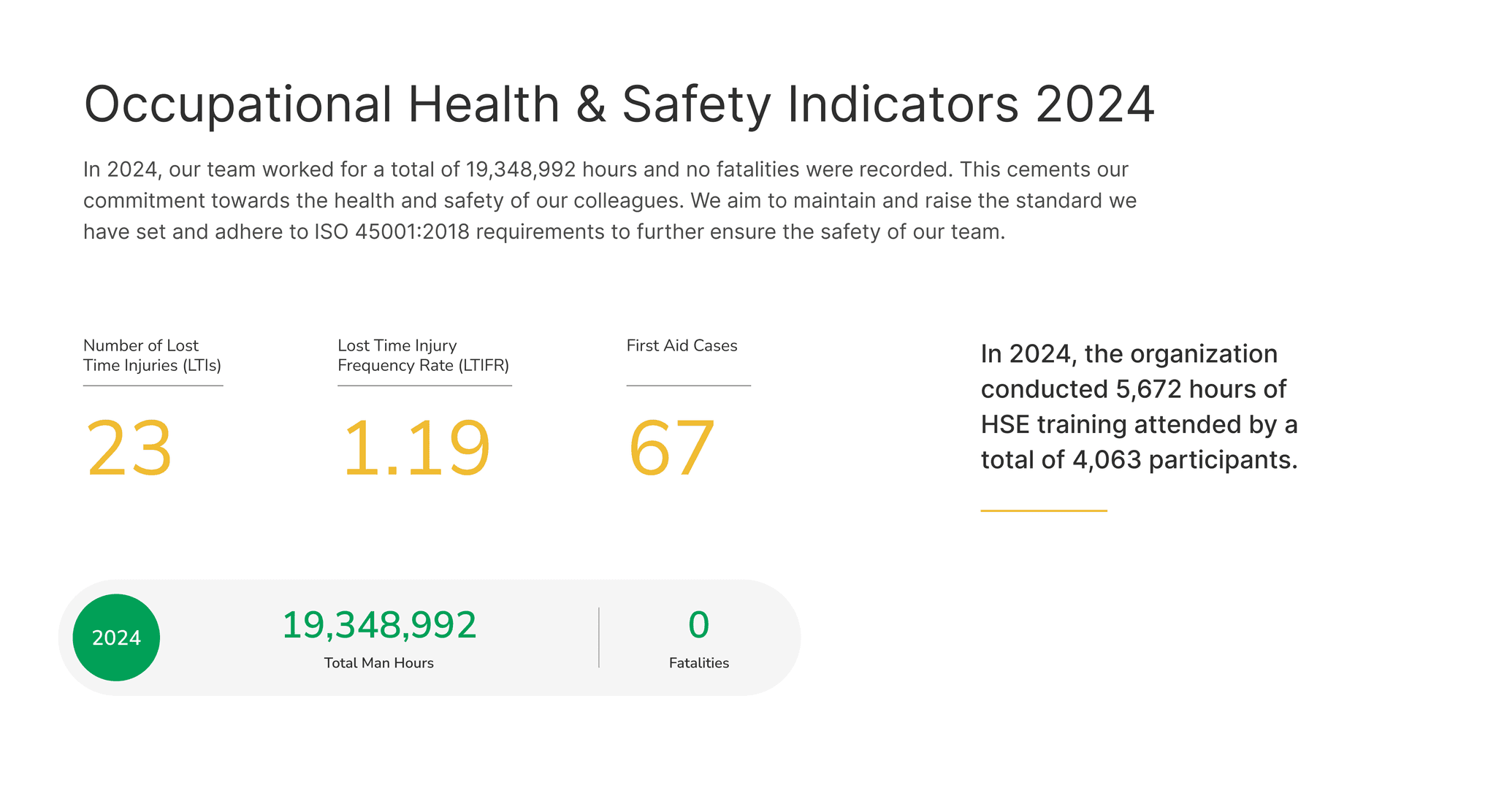Click the vertical divider before Fatalities
The width and height of the screenshot is (1496, 812).
[x=599, y=637]
